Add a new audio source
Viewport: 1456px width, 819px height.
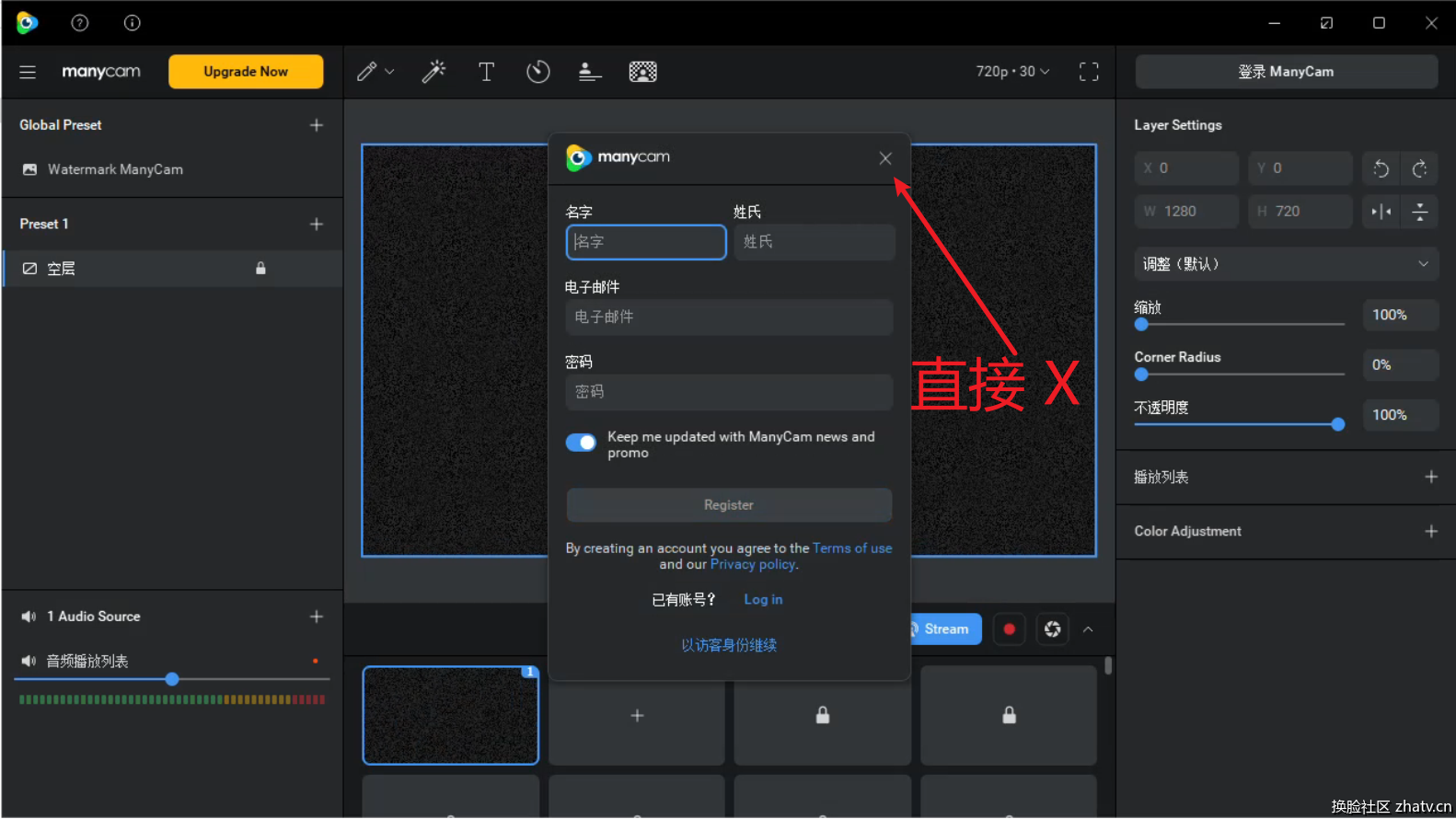317,617
